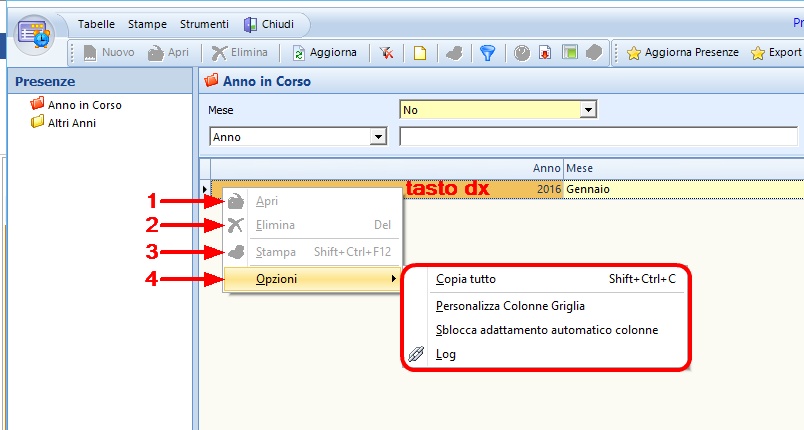Open the Tabelle menu
This screenshot has height=430, width=804.
click(x=96, y=23)
